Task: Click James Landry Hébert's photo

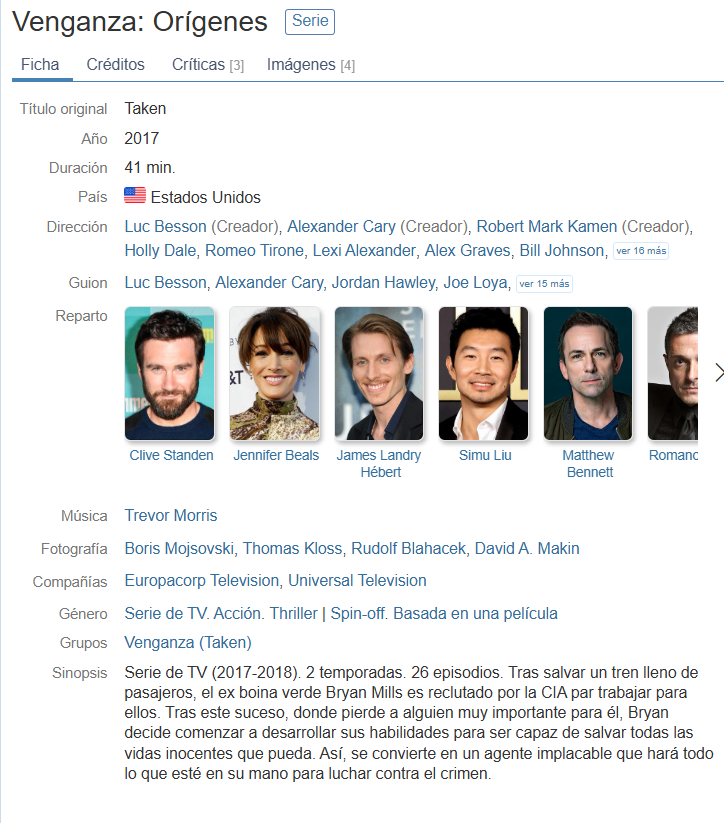Action: [x=379, y=373]
